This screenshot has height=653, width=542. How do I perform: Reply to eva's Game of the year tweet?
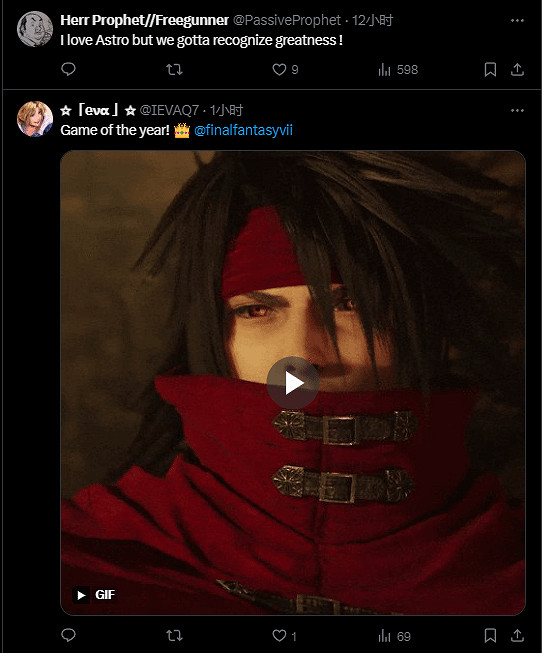tap(68, 636)
